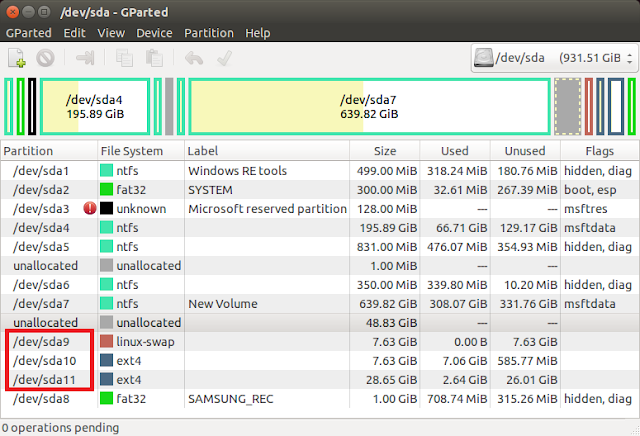Click the red warning icon on /dev/sda3
This screenshot has width=640, height=436.
click(x=89, y=209)
